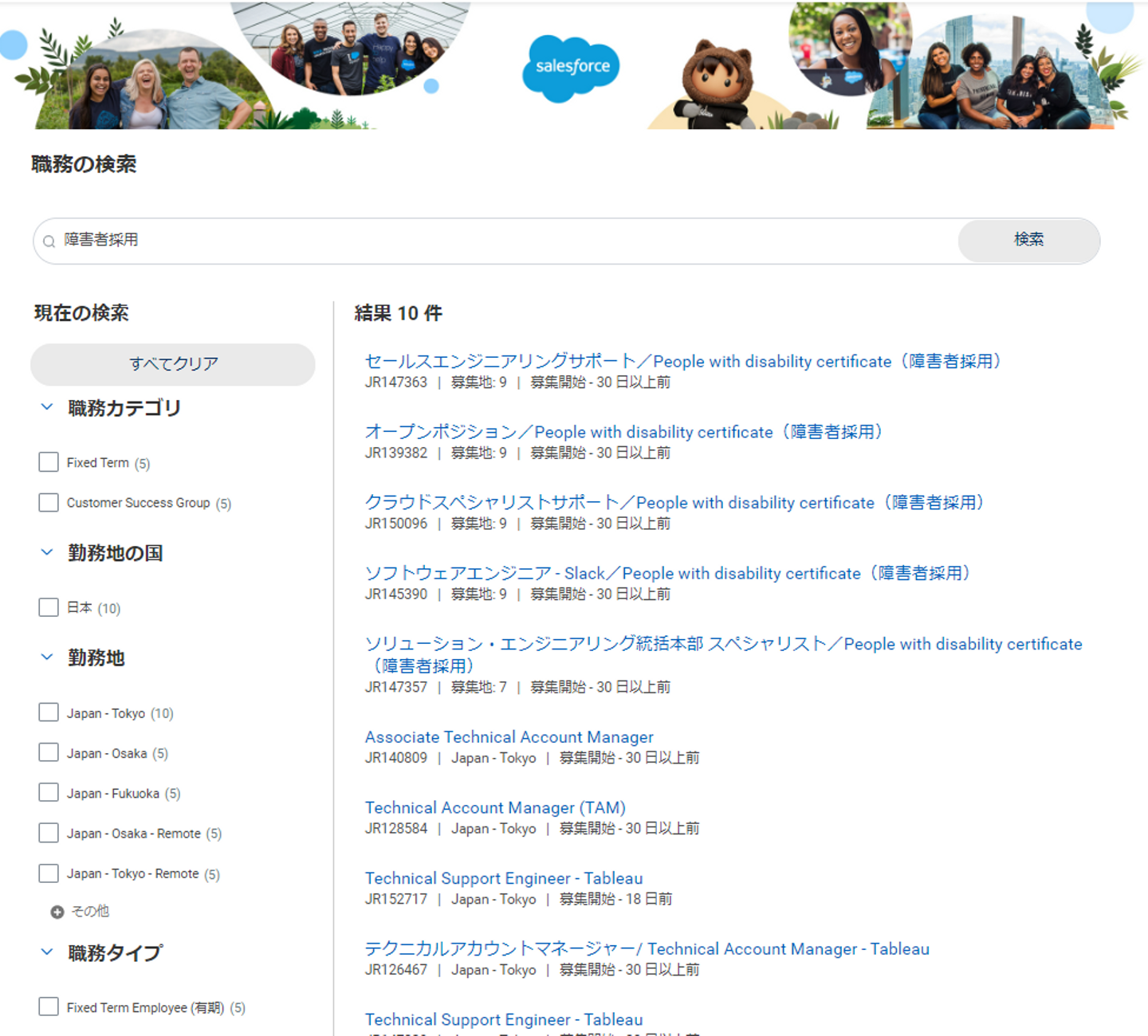Image resolution: width=1148 pixels, height=1036 pixels.
Task: Open the クラウドスペシャリストサポート job listing
Action: click(674, 503)
